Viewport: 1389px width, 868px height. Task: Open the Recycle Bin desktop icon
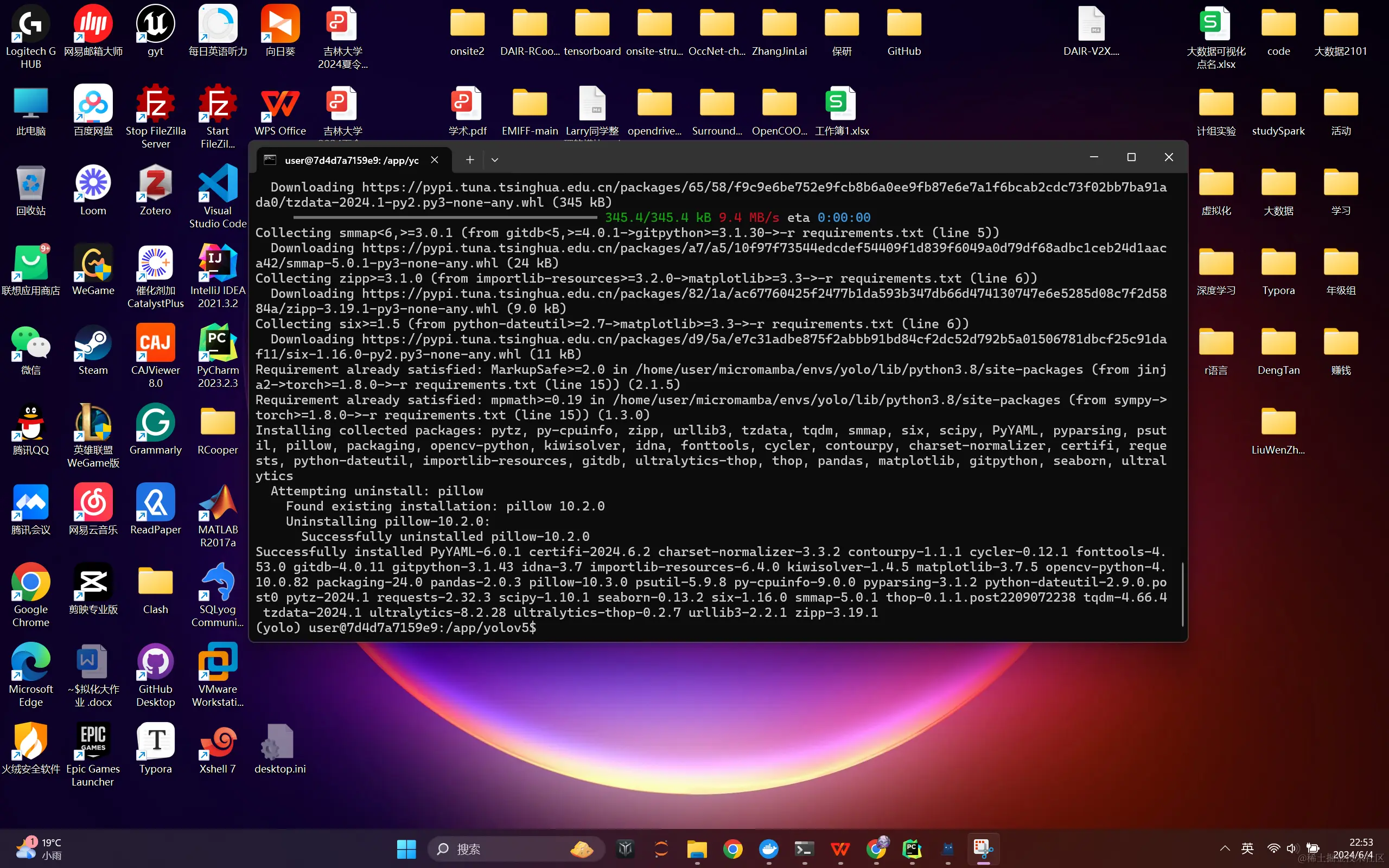click(30, 184)
